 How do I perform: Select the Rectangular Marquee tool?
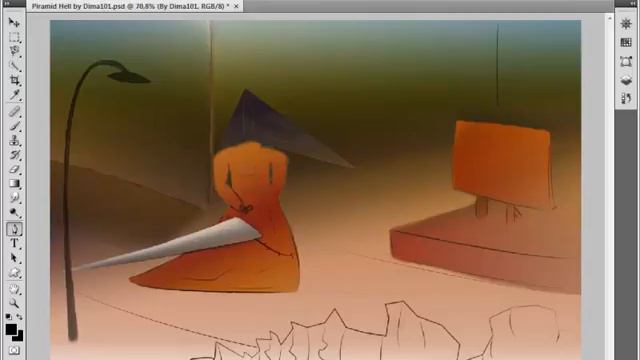pos(14,38)
